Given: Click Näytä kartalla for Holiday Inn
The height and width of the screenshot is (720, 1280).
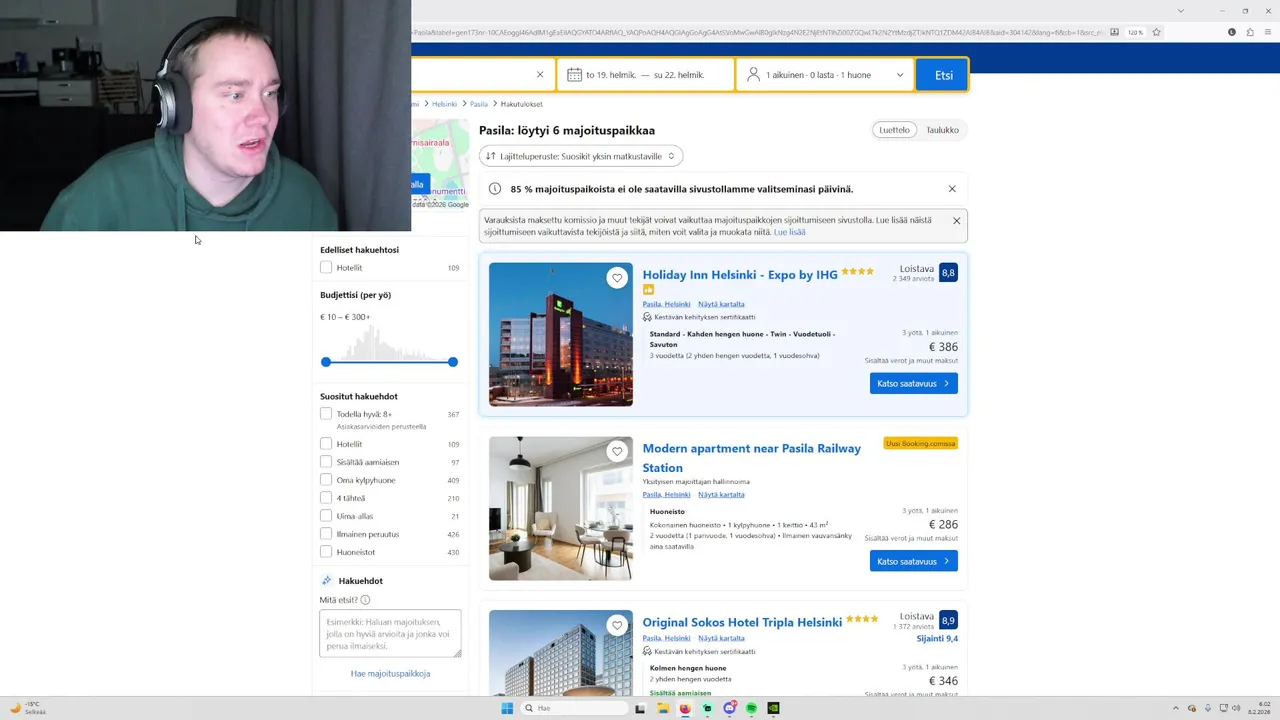Looking at the screenshot, I should tap(721, 304).
